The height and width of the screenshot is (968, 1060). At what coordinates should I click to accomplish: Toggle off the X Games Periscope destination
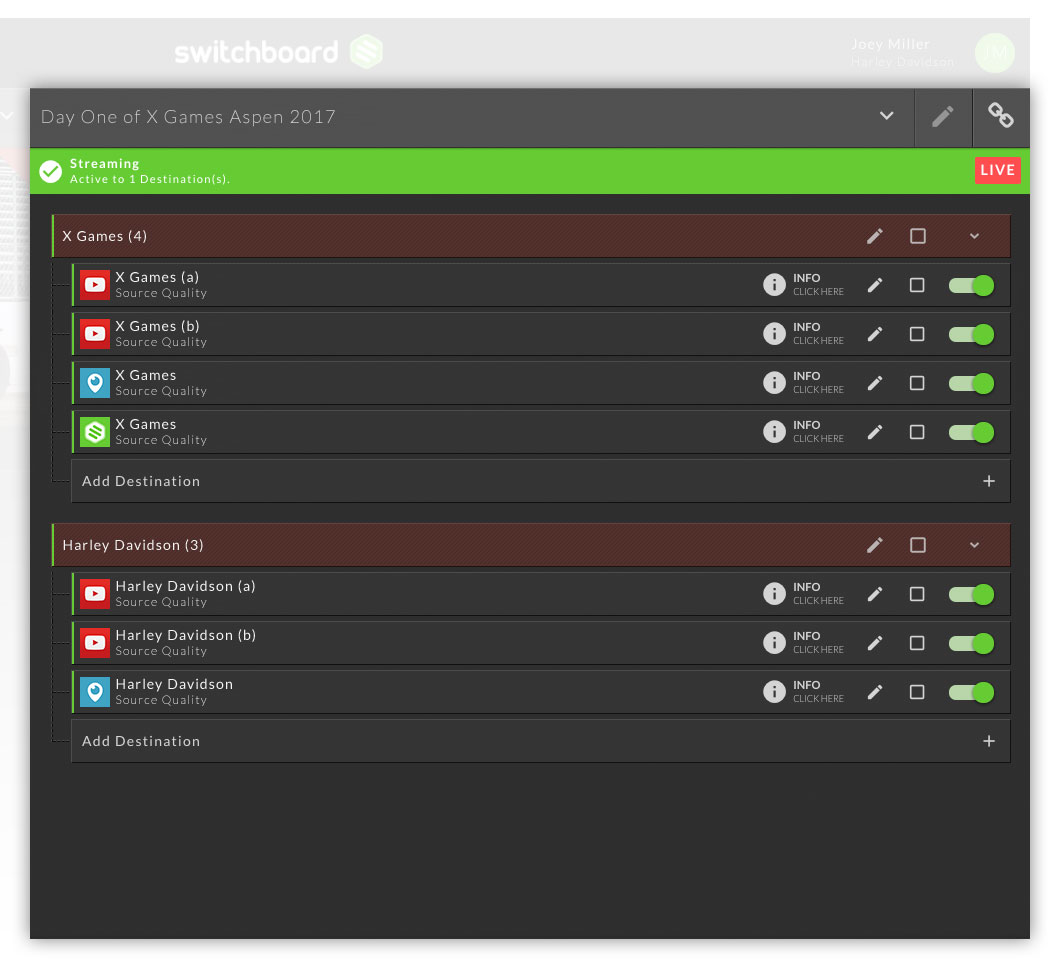971,383
